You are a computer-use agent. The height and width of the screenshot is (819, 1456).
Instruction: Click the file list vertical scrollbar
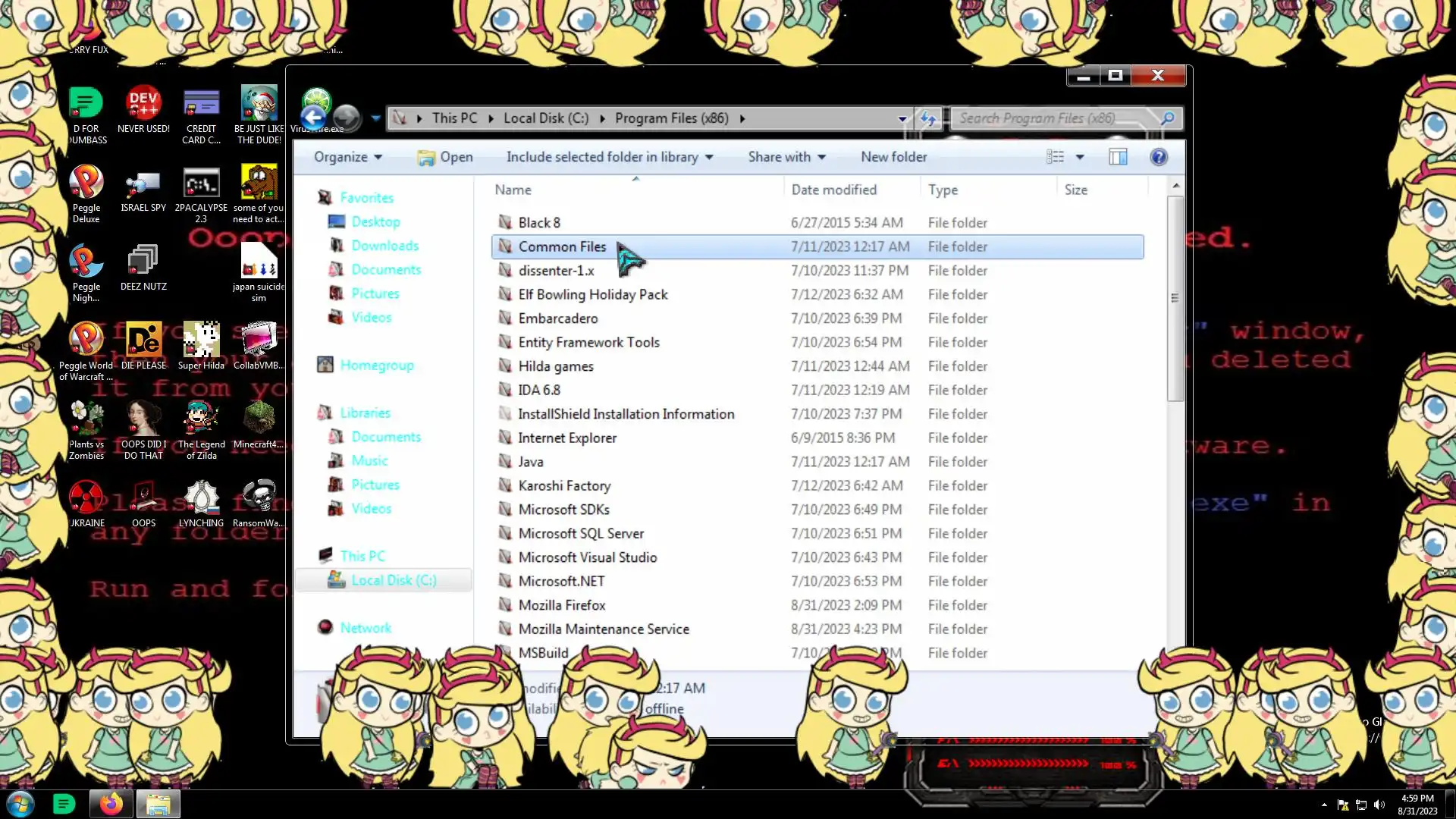tap(1175, 299)
